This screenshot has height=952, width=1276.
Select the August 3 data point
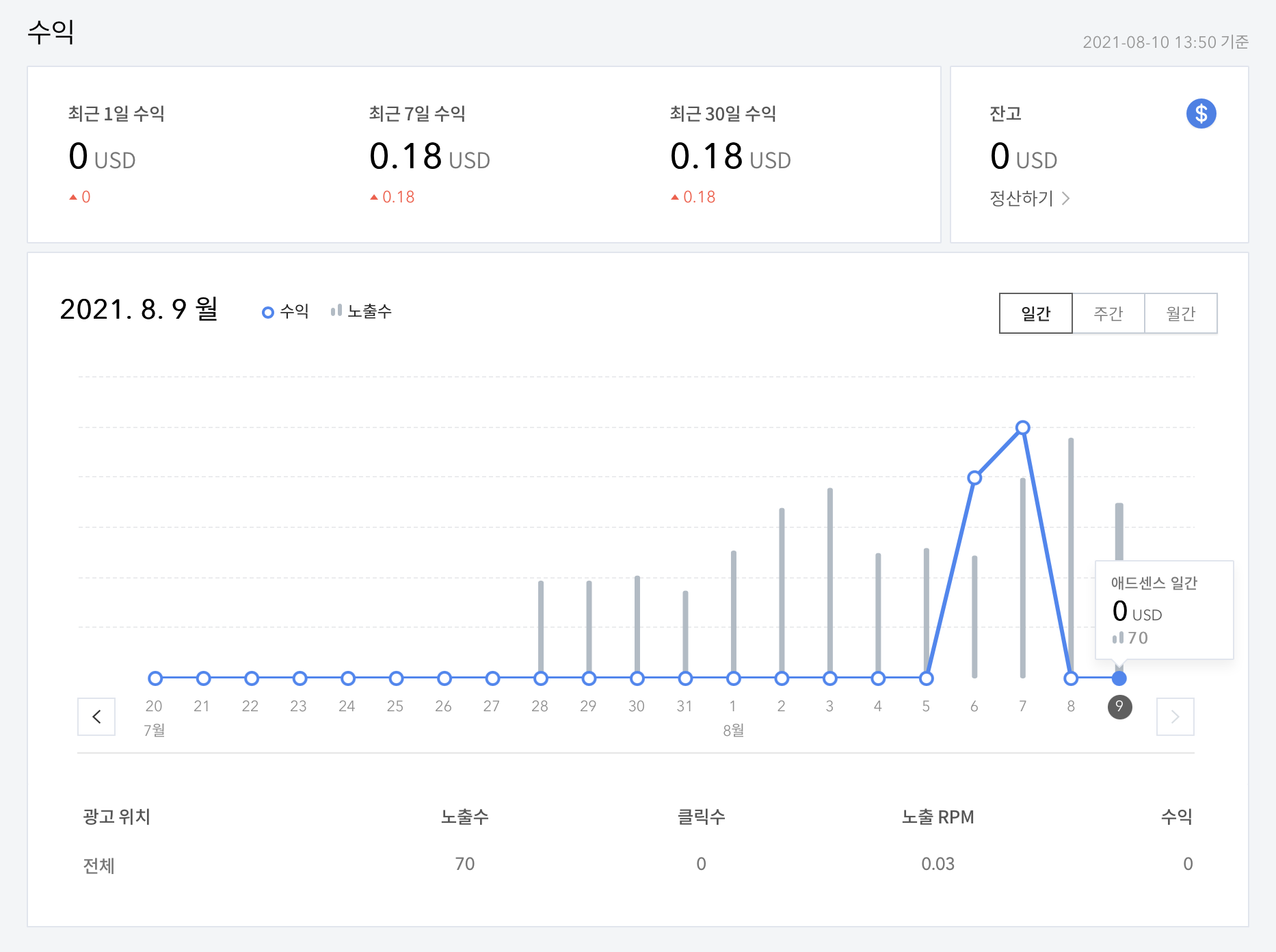point(830,678)
